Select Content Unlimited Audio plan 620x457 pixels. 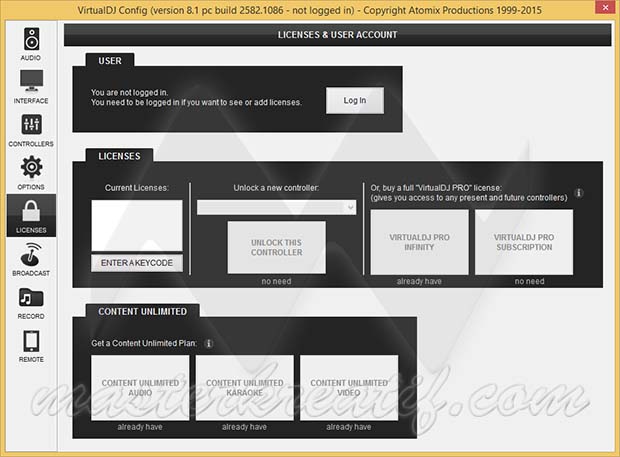click(140, 388)
